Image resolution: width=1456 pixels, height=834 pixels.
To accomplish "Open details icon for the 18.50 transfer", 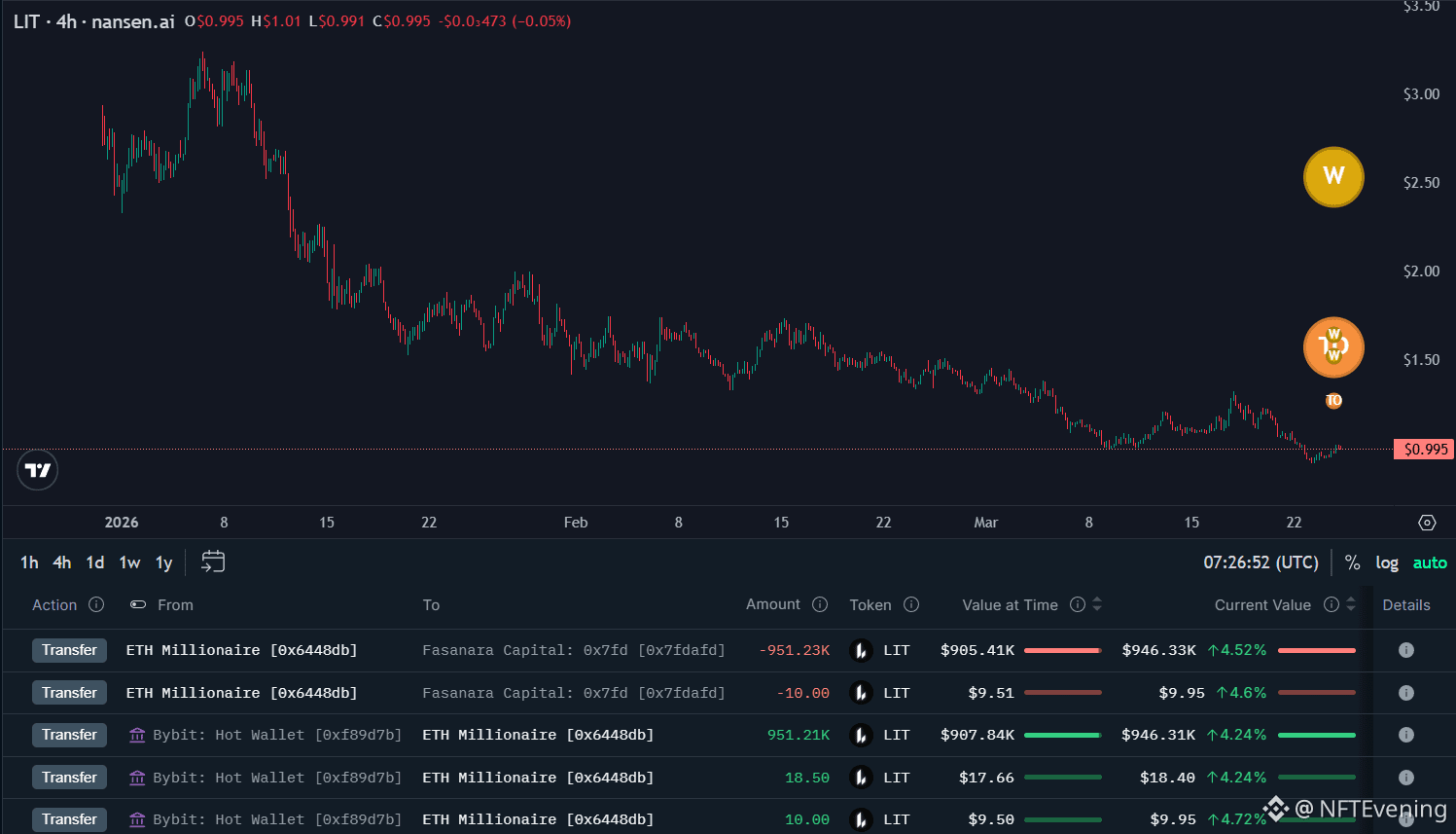I will [x=1406, y=778].
